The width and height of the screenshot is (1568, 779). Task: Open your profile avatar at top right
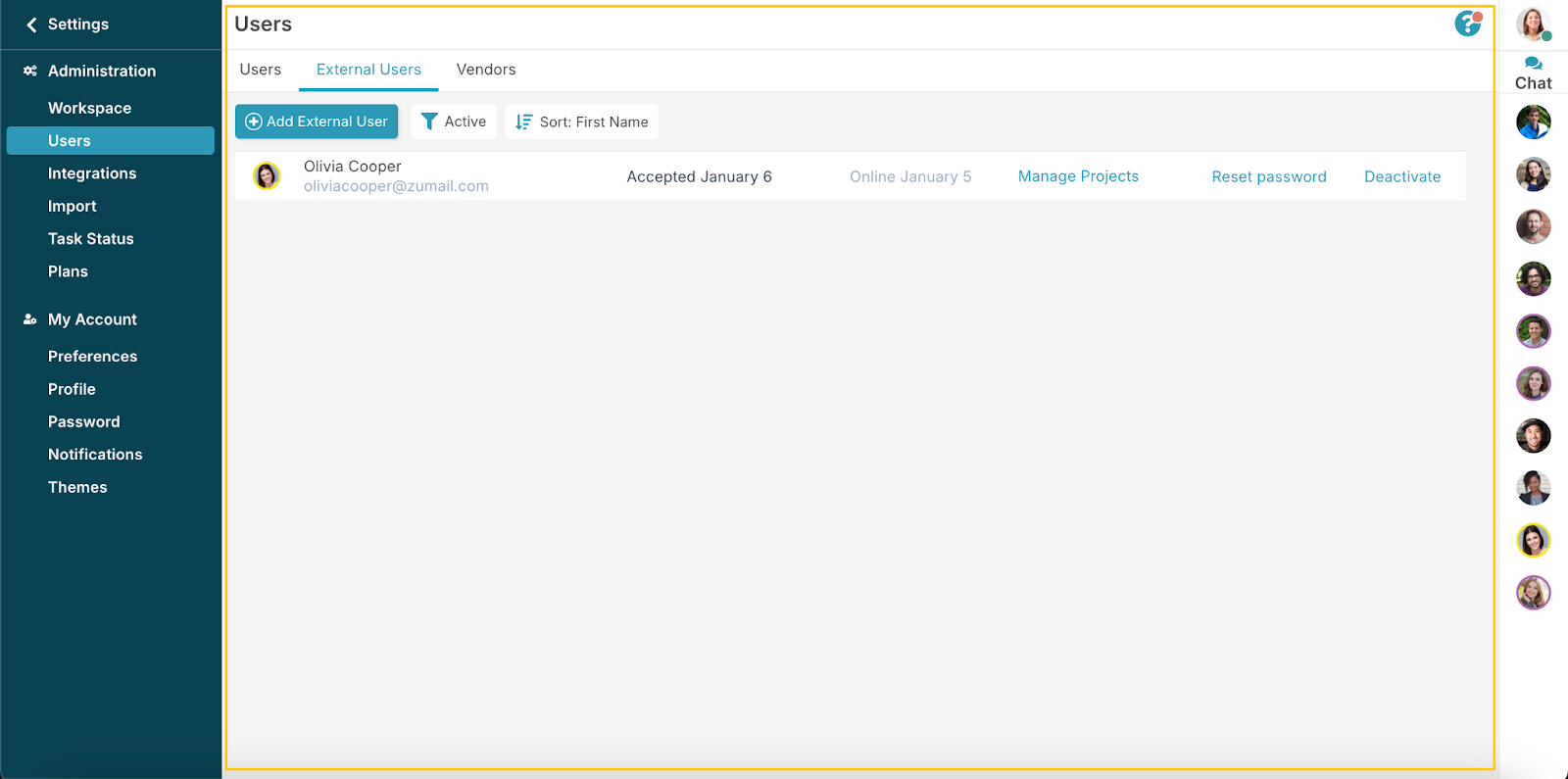click(1533, 24)
